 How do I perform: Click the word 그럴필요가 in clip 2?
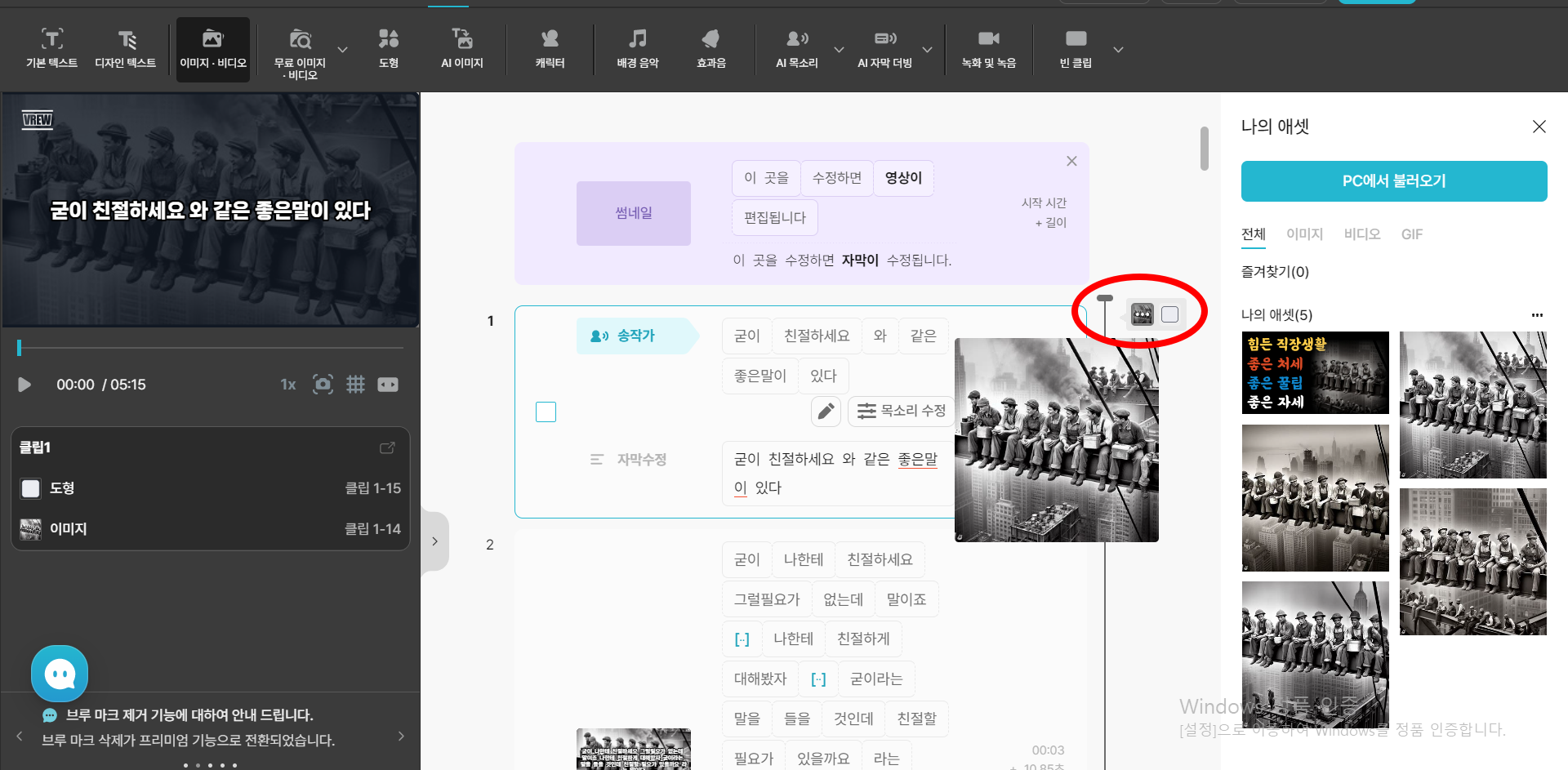pos(767,599)
